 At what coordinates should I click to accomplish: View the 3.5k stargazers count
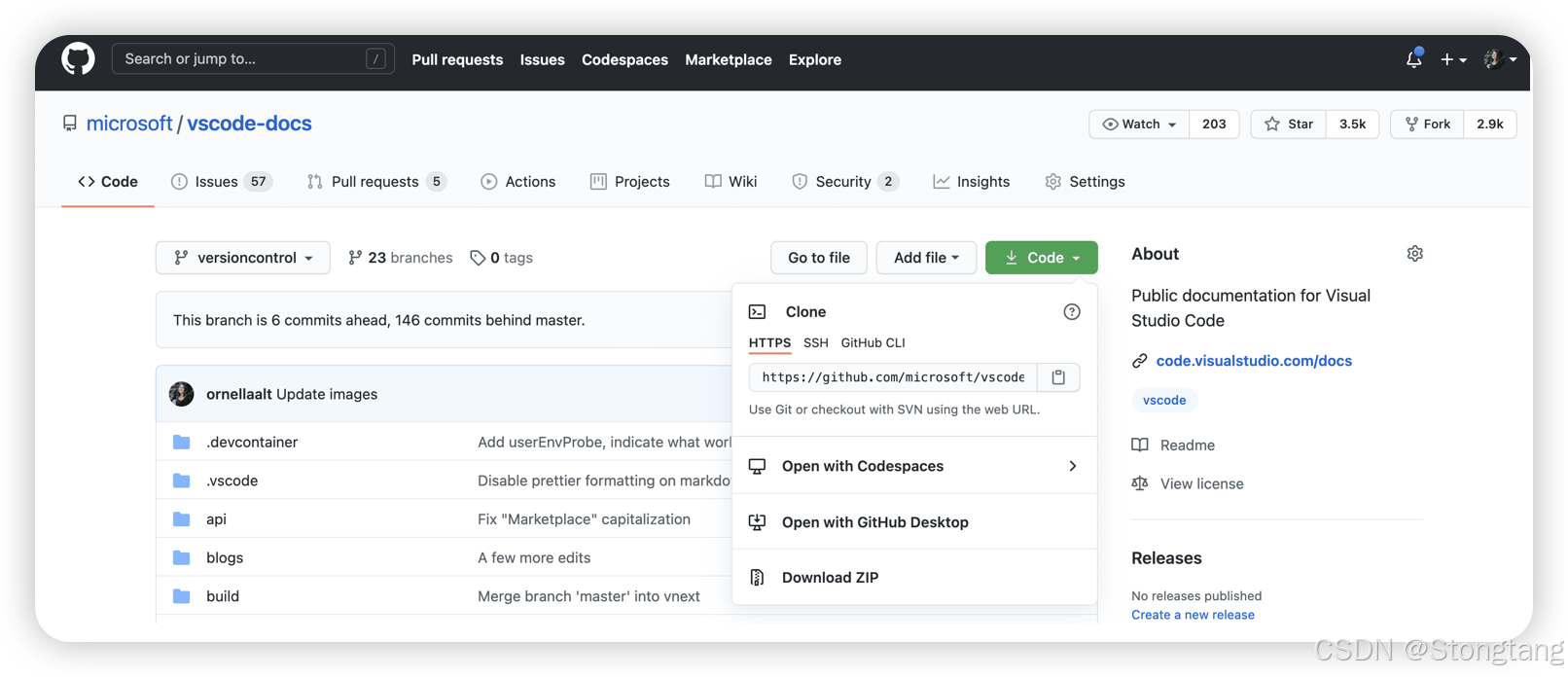(1352, 124)
